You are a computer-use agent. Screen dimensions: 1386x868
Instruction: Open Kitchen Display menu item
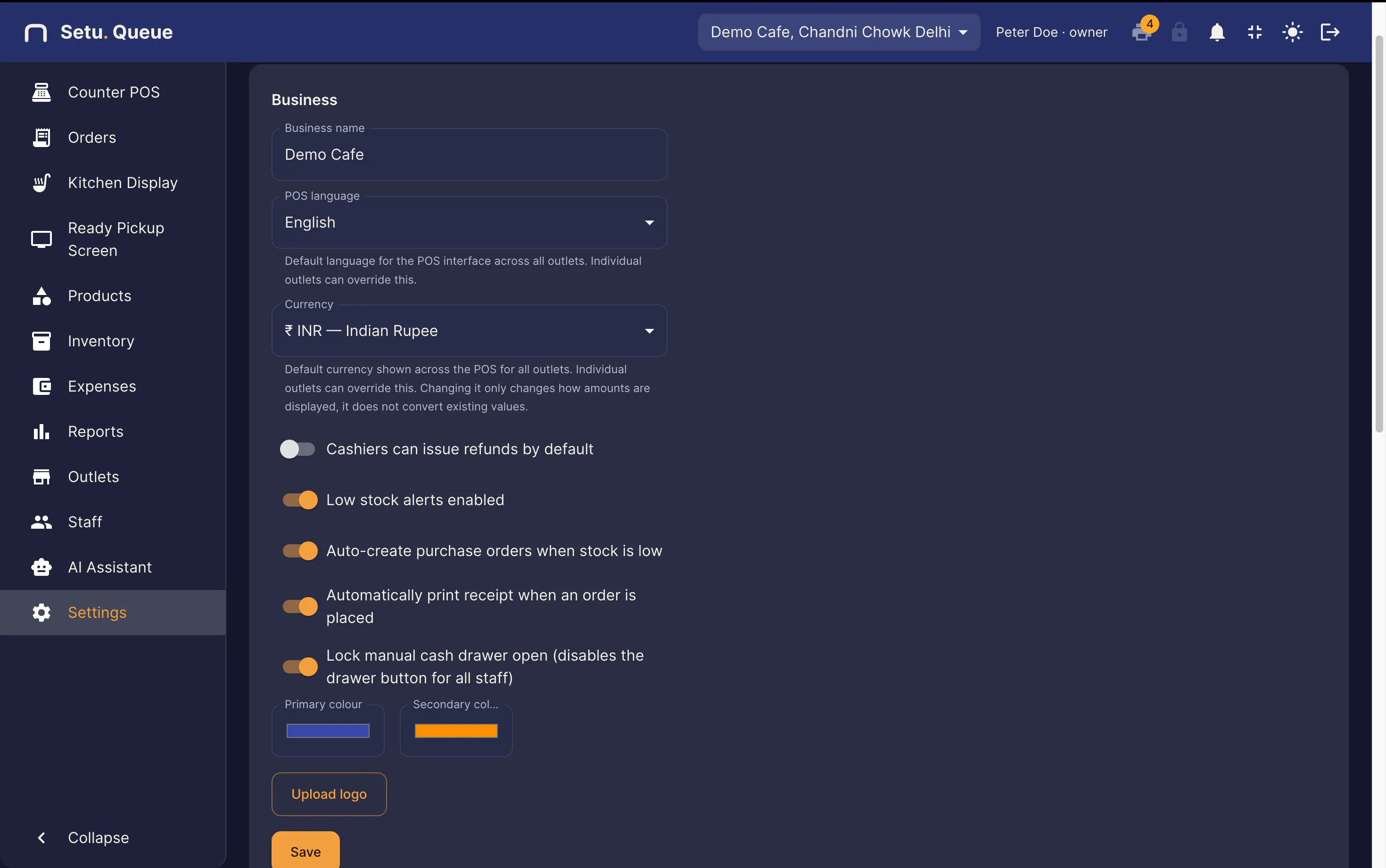click(113, 182)
